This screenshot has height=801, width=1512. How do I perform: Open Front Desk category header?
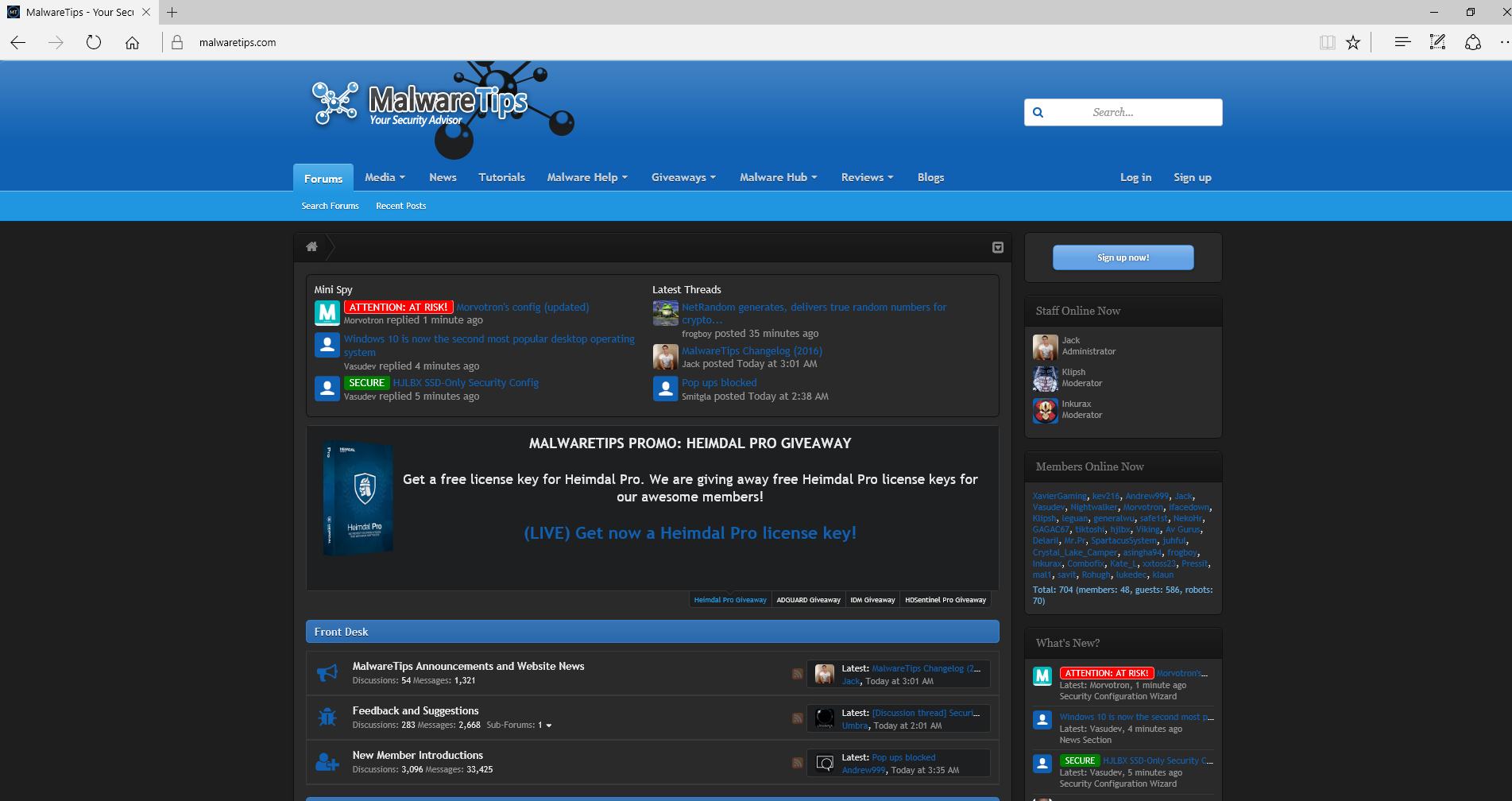coord(652,632)
